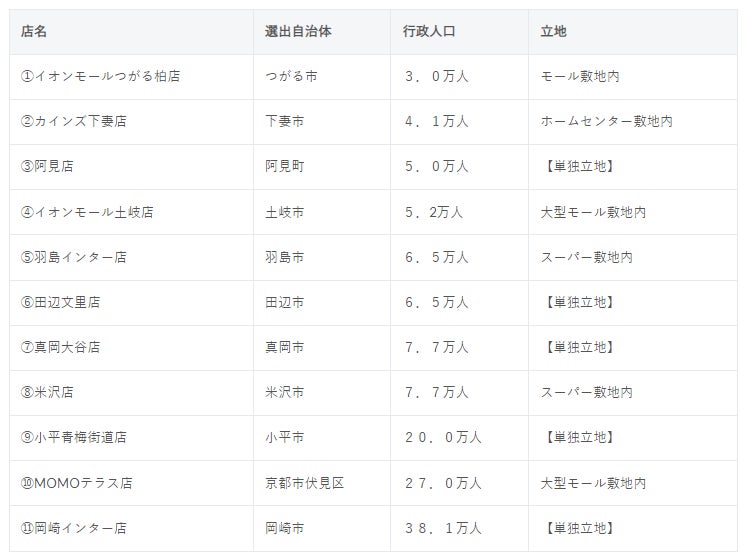
Task: Click the ３８．１万人 population cell
Action: [x=459, y=529]
